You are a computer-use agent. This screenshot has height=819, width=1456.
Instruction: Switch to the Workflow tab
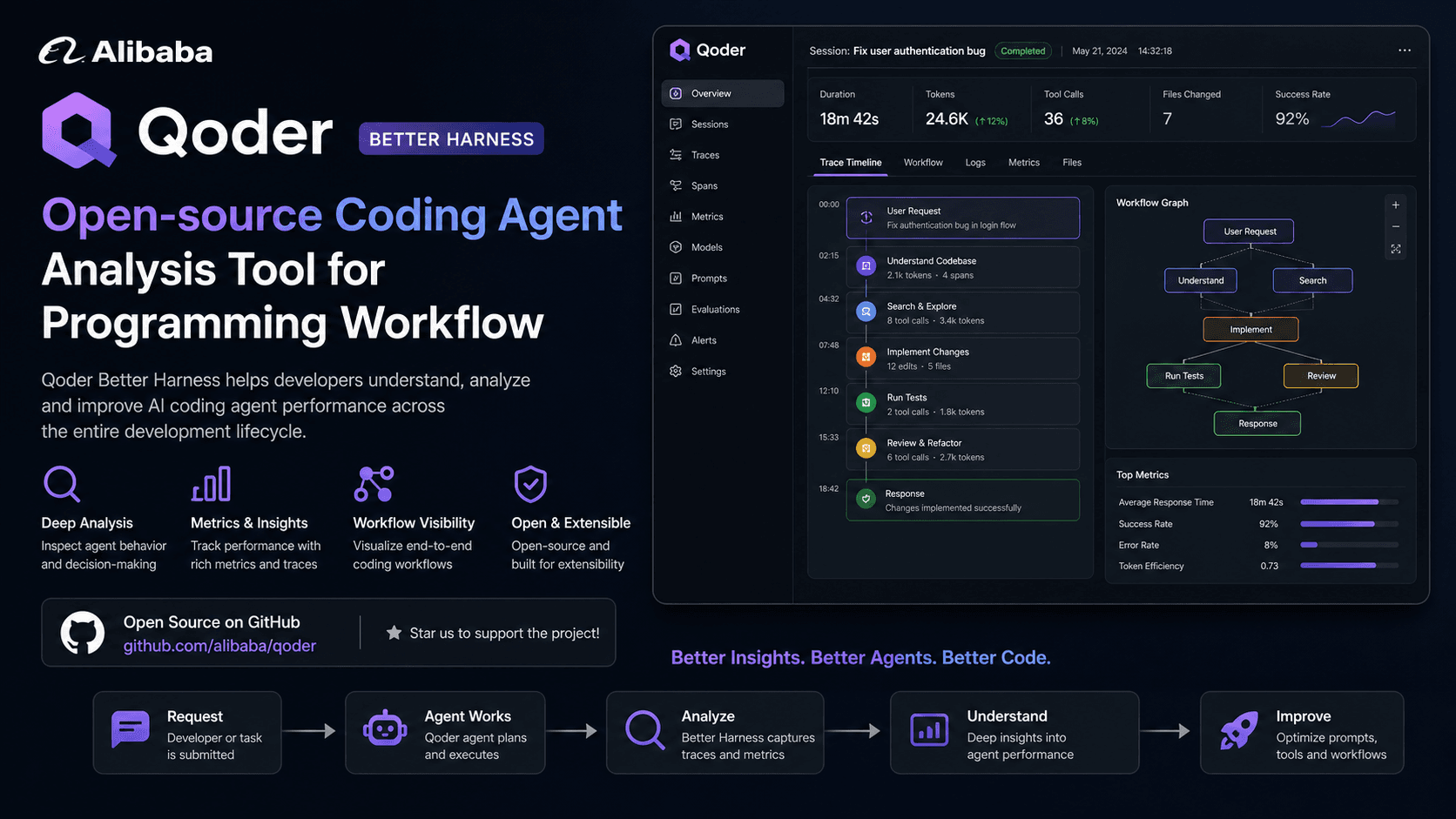tap(923, 163)
